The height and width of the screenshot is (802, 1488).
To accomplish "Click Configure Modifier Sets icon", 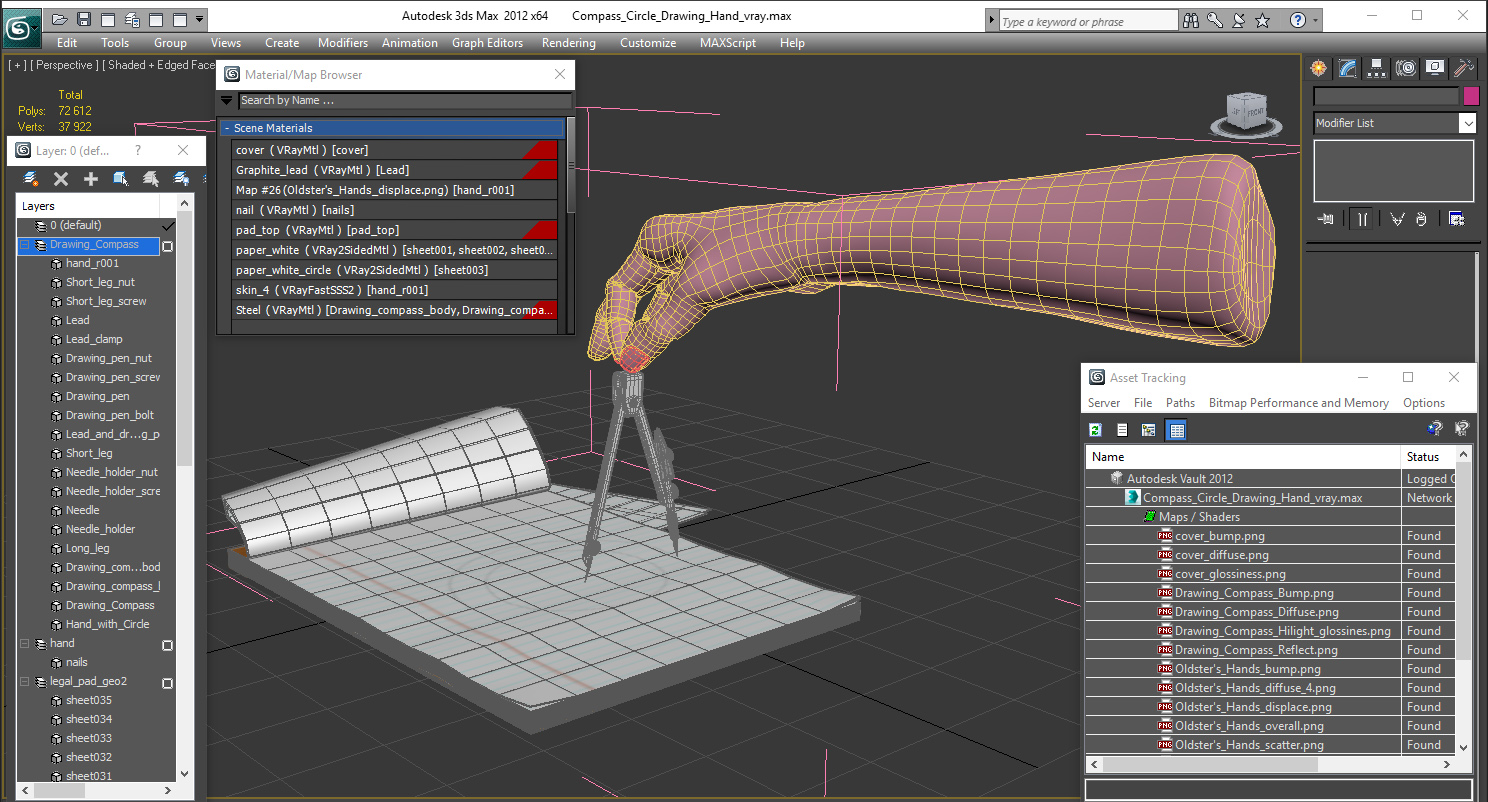I will (1456, 219).
